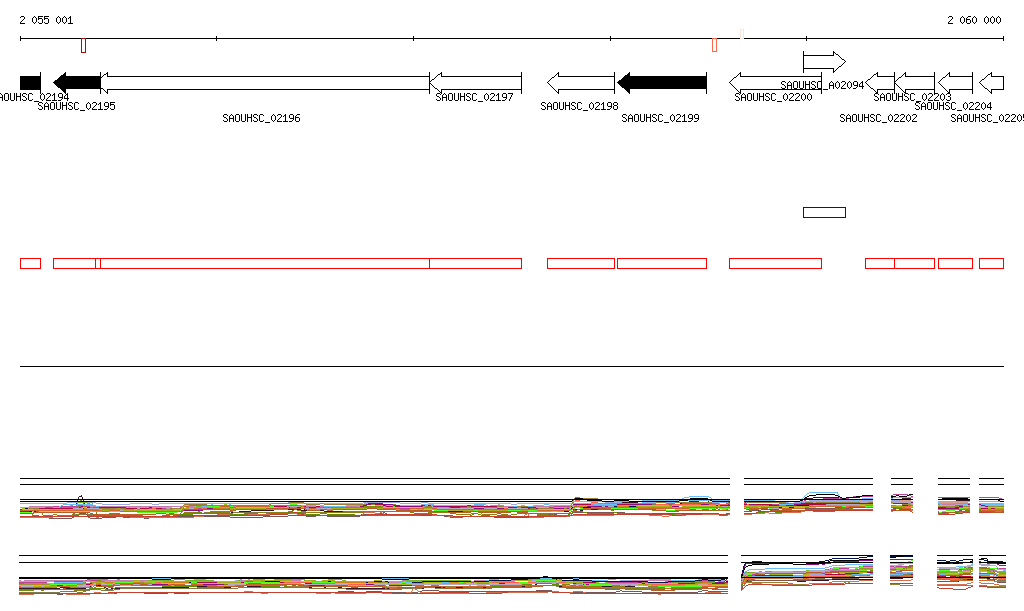
Task: Click the right-pointing SAOUHSC_A02094 arrow
Action: pyautogui.click(x=824, y=62)
